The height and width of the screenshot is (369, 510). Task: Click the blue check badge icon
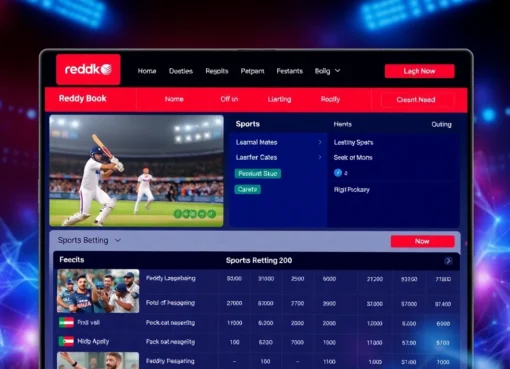click(338, 173)
